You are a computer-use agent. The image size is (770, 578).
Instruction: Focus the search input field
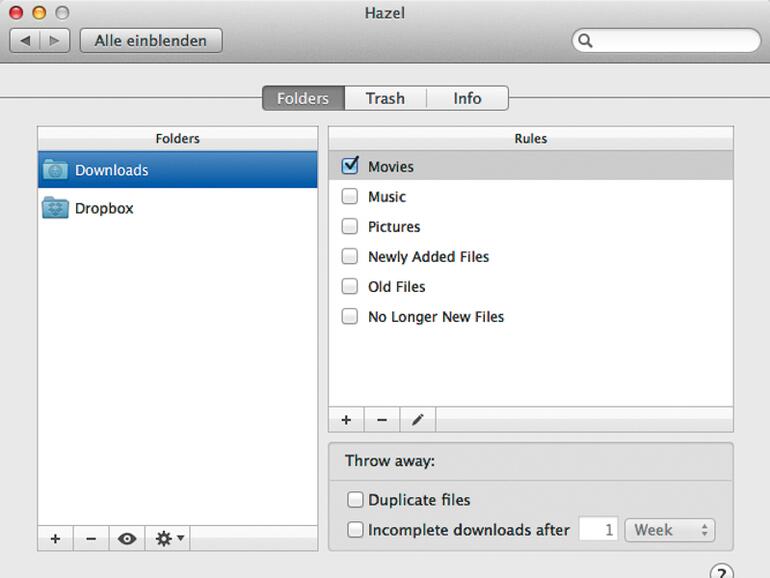point(666,40)
